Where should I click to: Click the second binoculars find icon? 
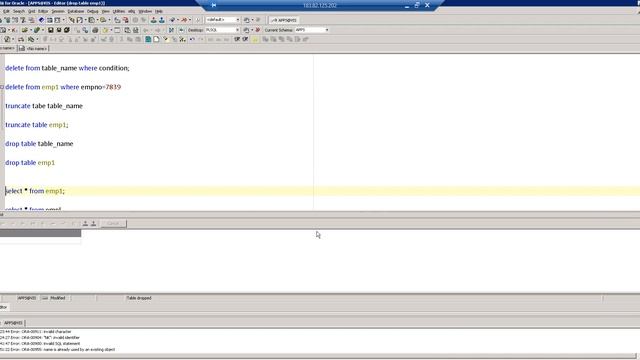tap(245, 39)
